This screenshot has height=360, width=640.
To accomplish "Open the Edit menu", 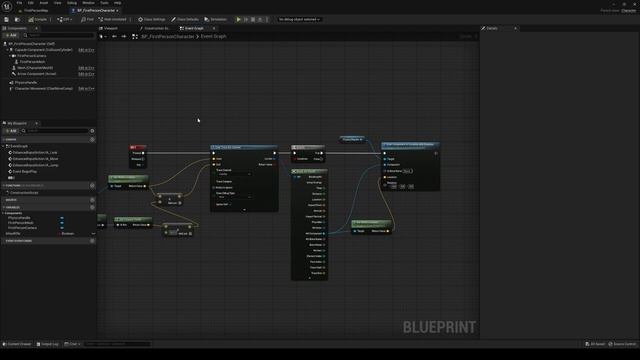I will pyautogui.click(x=31, y=3).
